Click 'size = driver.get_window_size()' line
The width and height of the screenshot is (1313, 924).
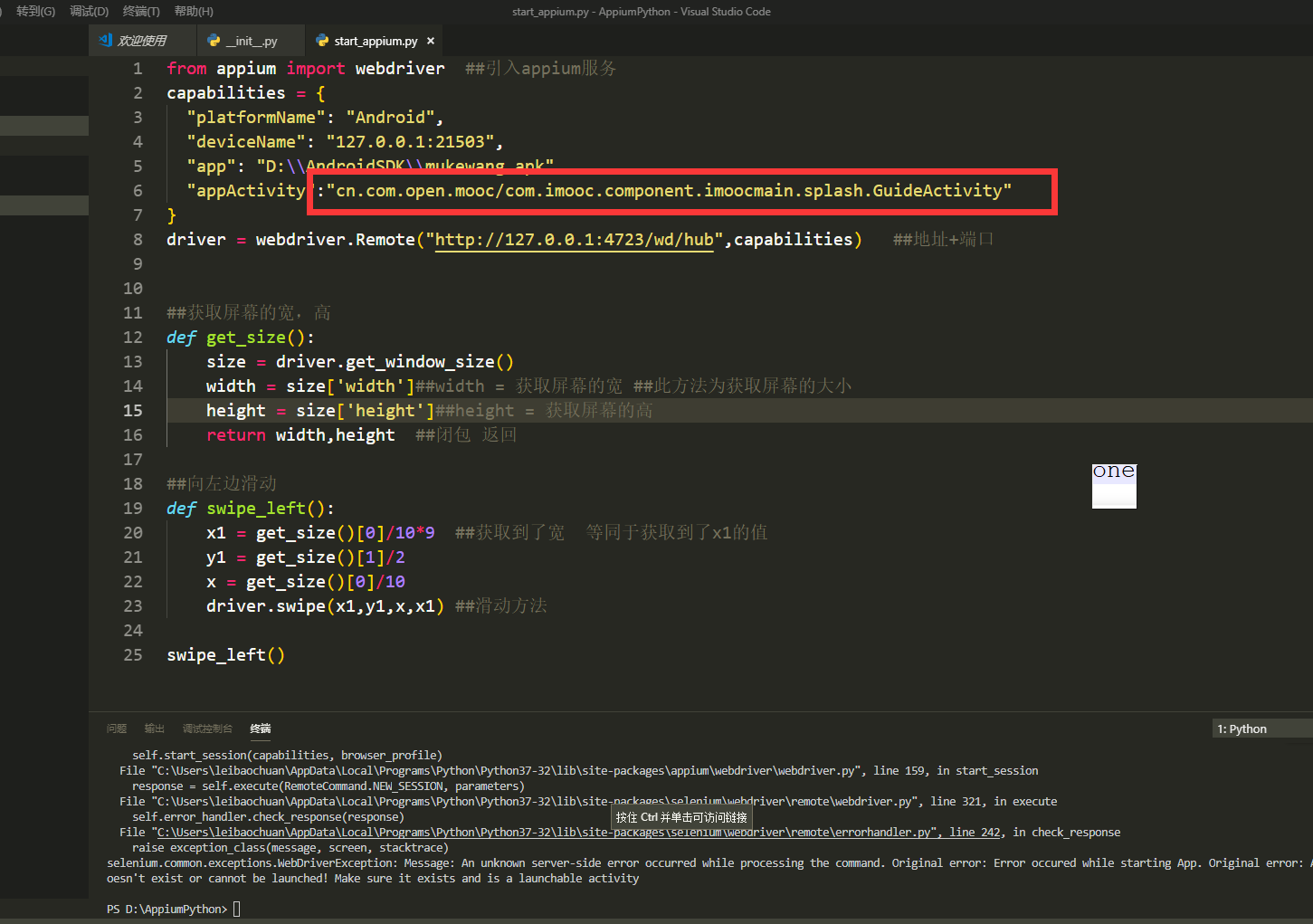(x=360, y=362)
